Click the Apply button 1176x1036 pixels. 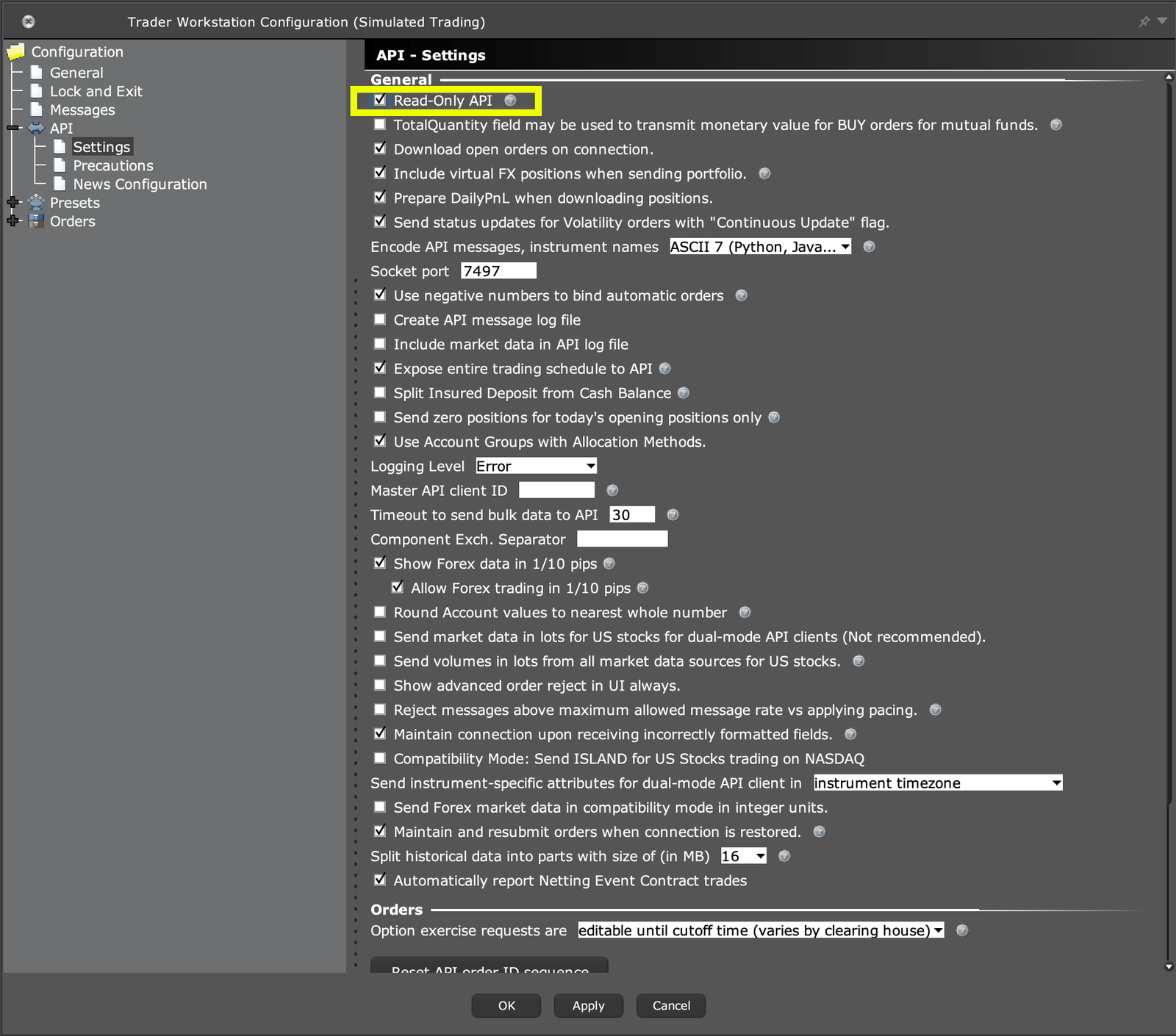tap(588, 1006)
